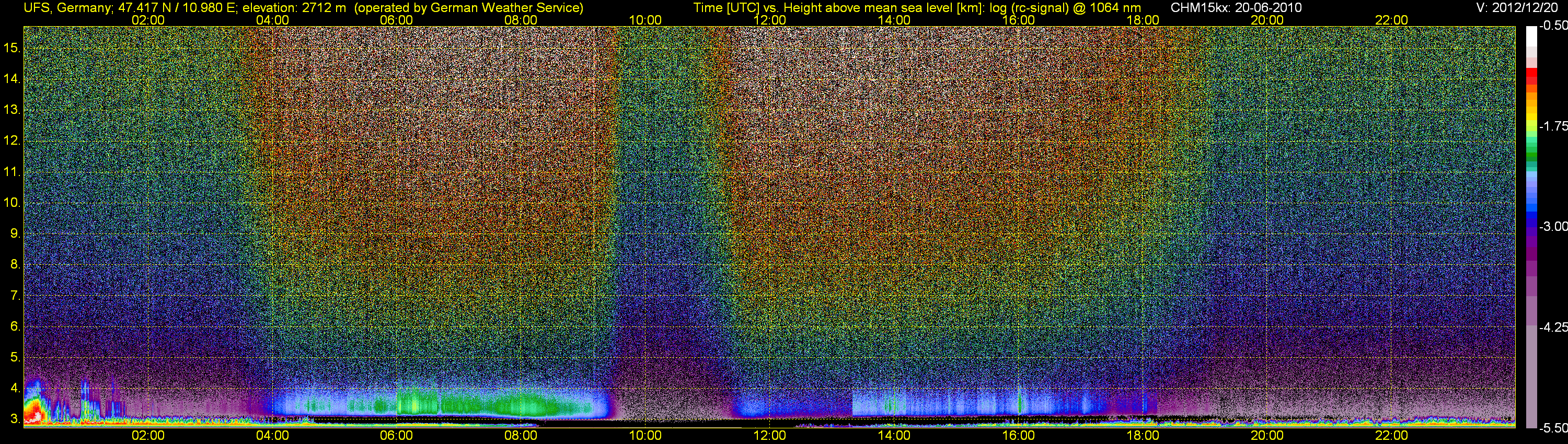The height and width of the screenshot is (444, 1568).
Task: Click the 20:00 label on top time axis
Action: (x=1267, y=20)
